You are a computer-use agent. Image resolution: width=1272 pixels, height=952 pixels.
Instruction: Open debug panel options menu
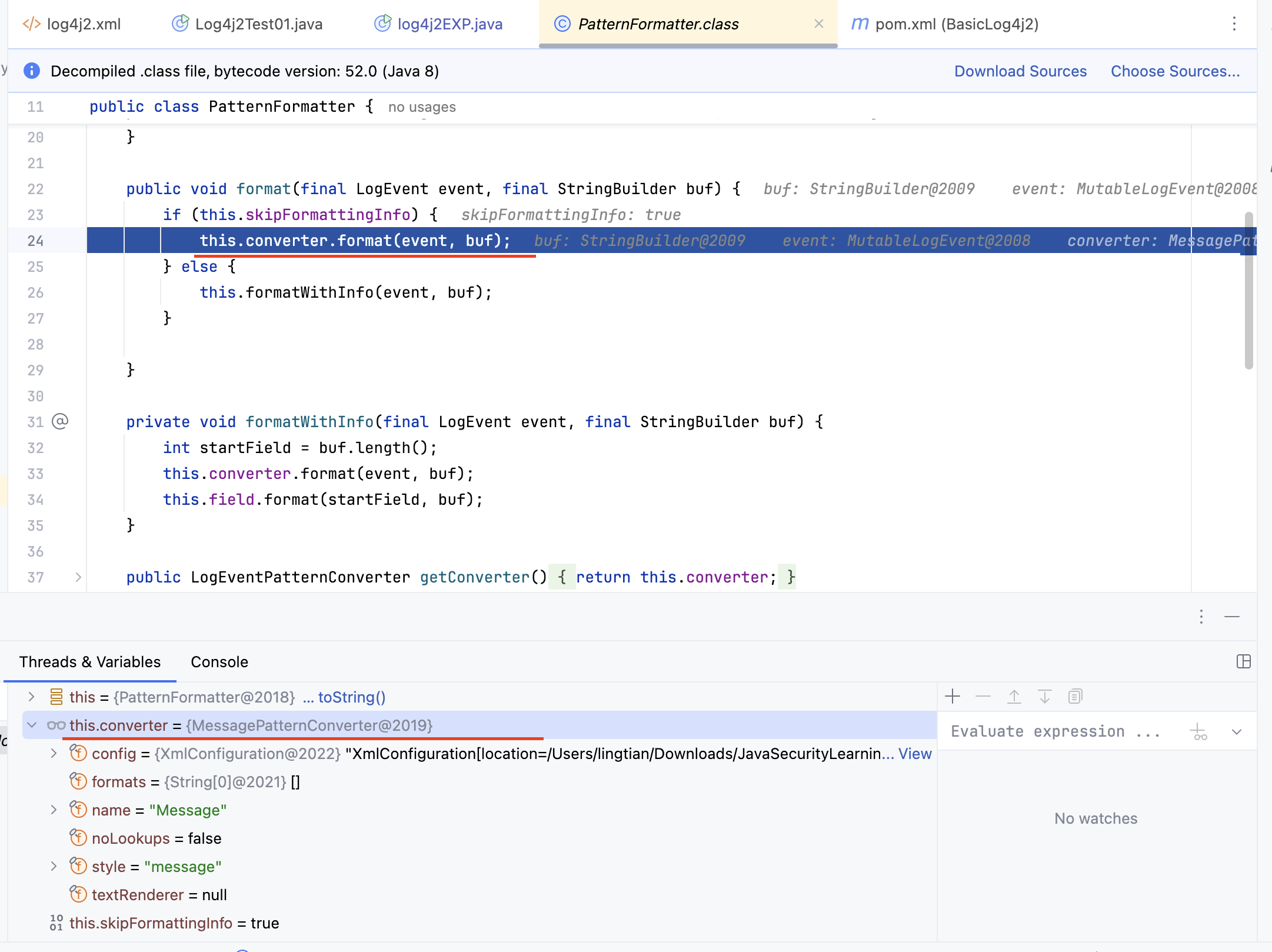point(1201,617)
